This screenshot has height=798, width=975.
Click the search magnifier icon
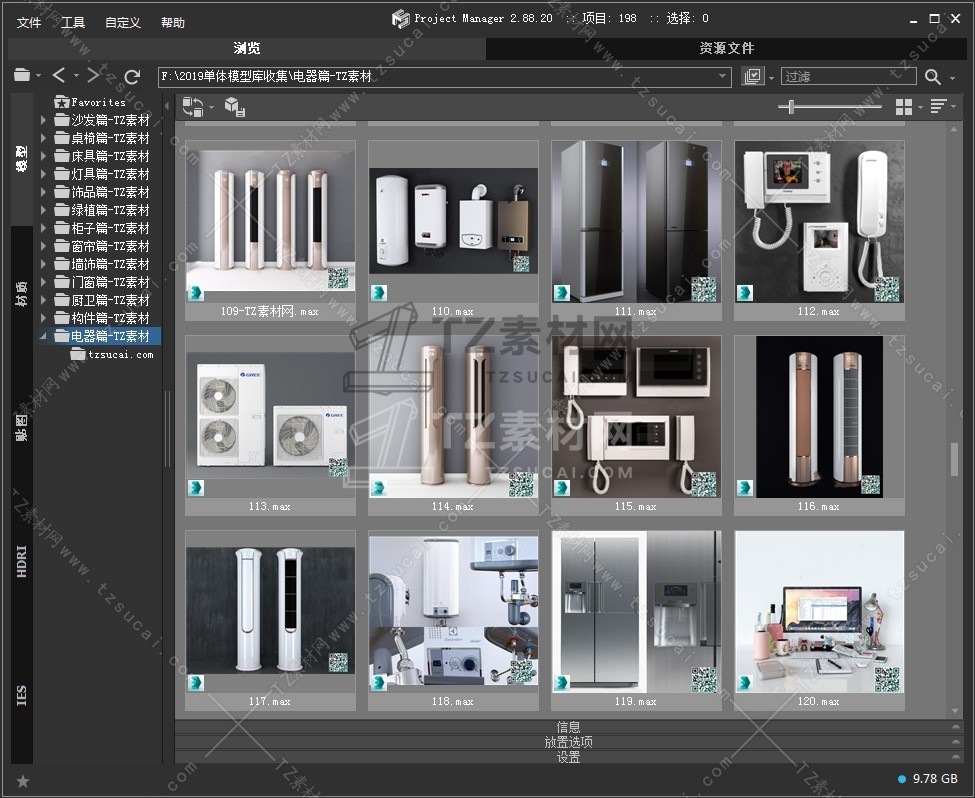[x=932, y=77]
